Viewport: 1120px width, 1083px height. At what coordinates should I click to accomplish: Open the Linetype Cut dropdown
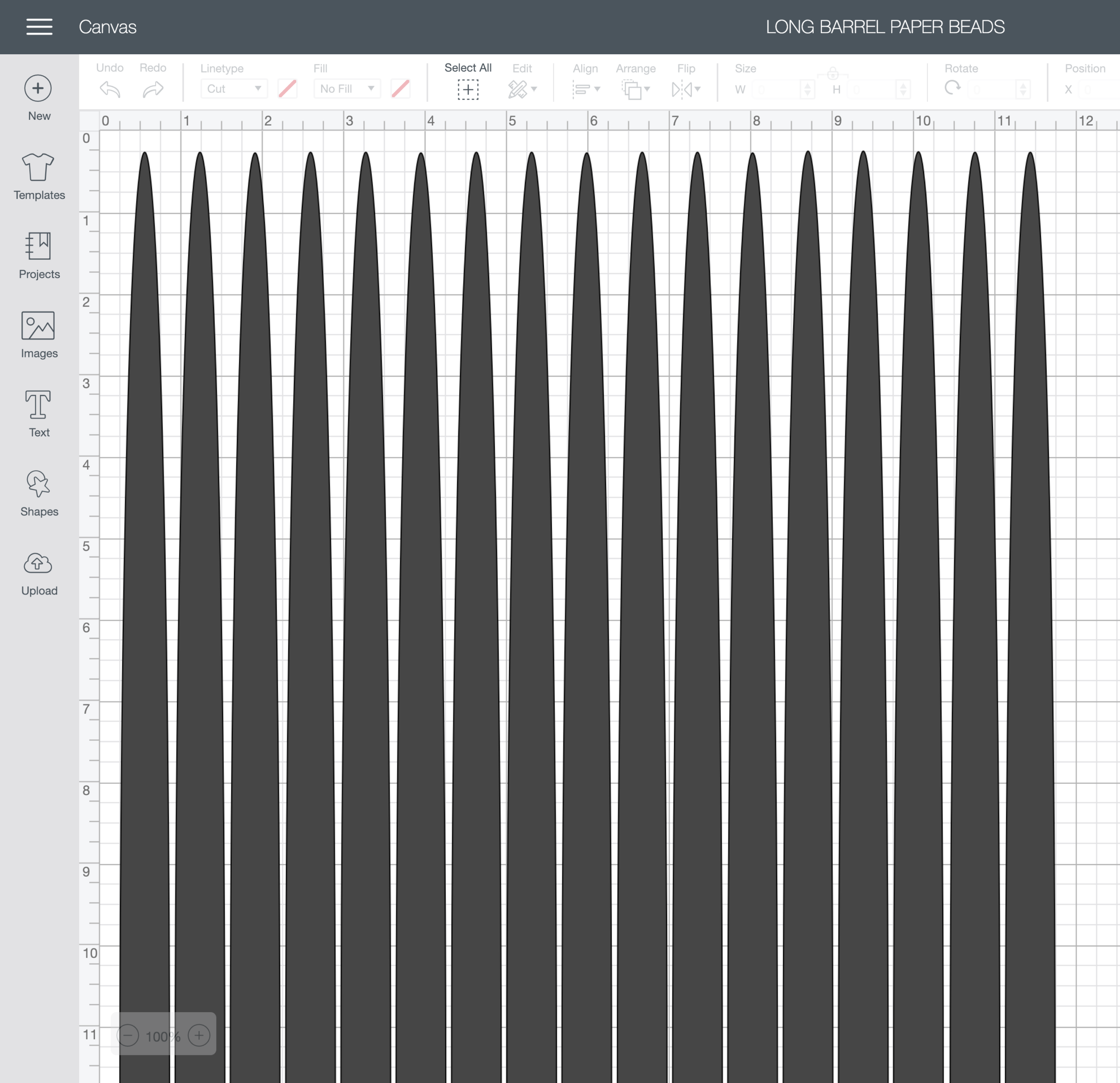(x=234, y=88)
